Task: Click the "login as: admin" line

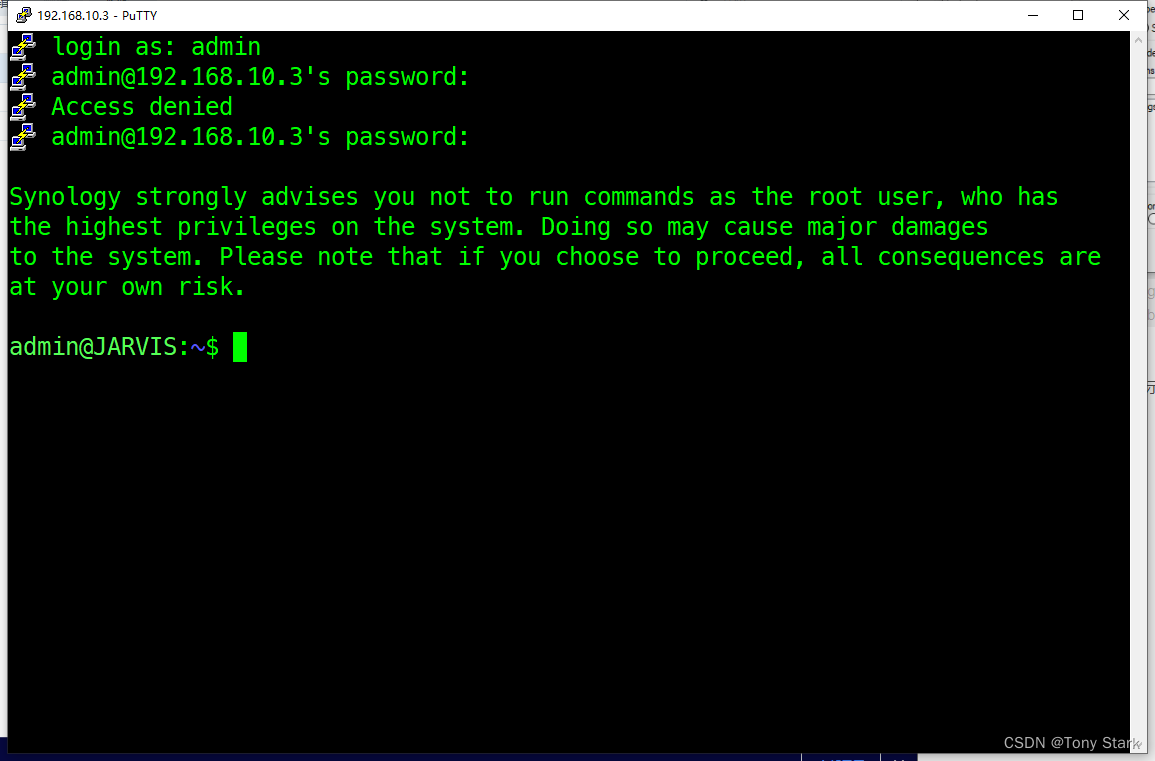Action: (156, 47)
